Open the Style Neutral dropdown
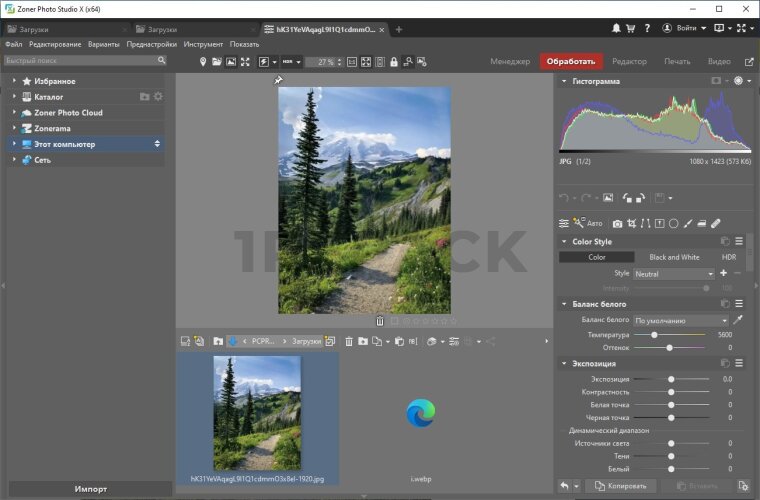The height and width of the screenshot is (500, 760). pos(673,273)
